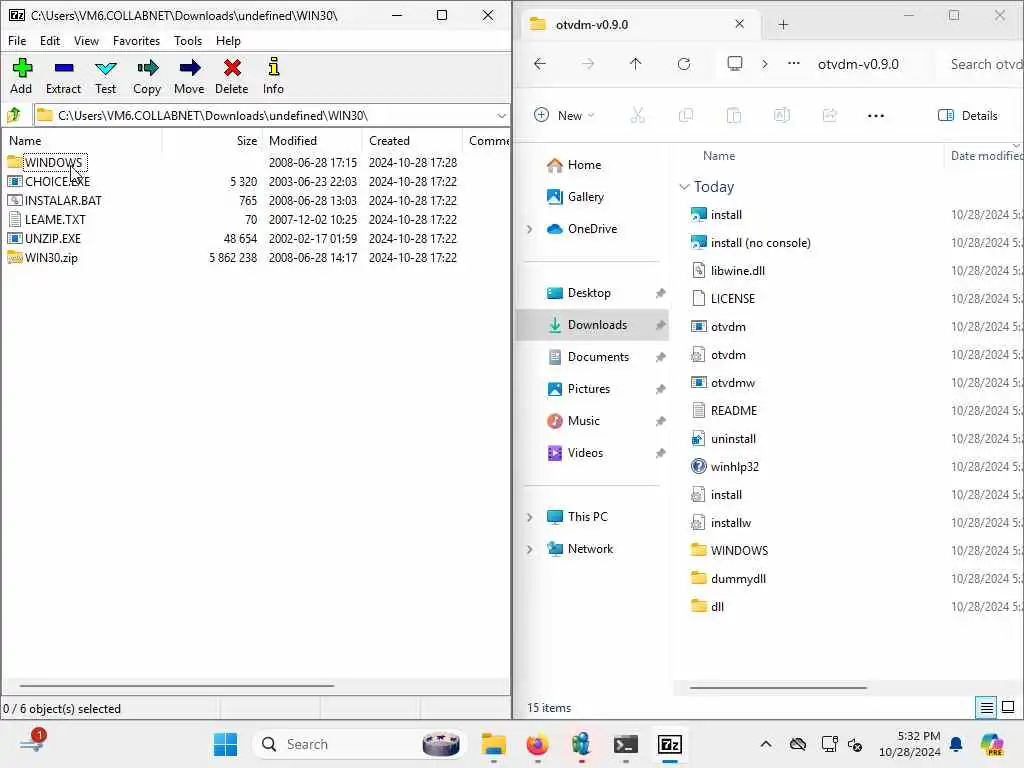Select the WINDOWS folder in 7-Zip list
The width and height of the screenshot is (1024, 768).
(x=54, y=162)
